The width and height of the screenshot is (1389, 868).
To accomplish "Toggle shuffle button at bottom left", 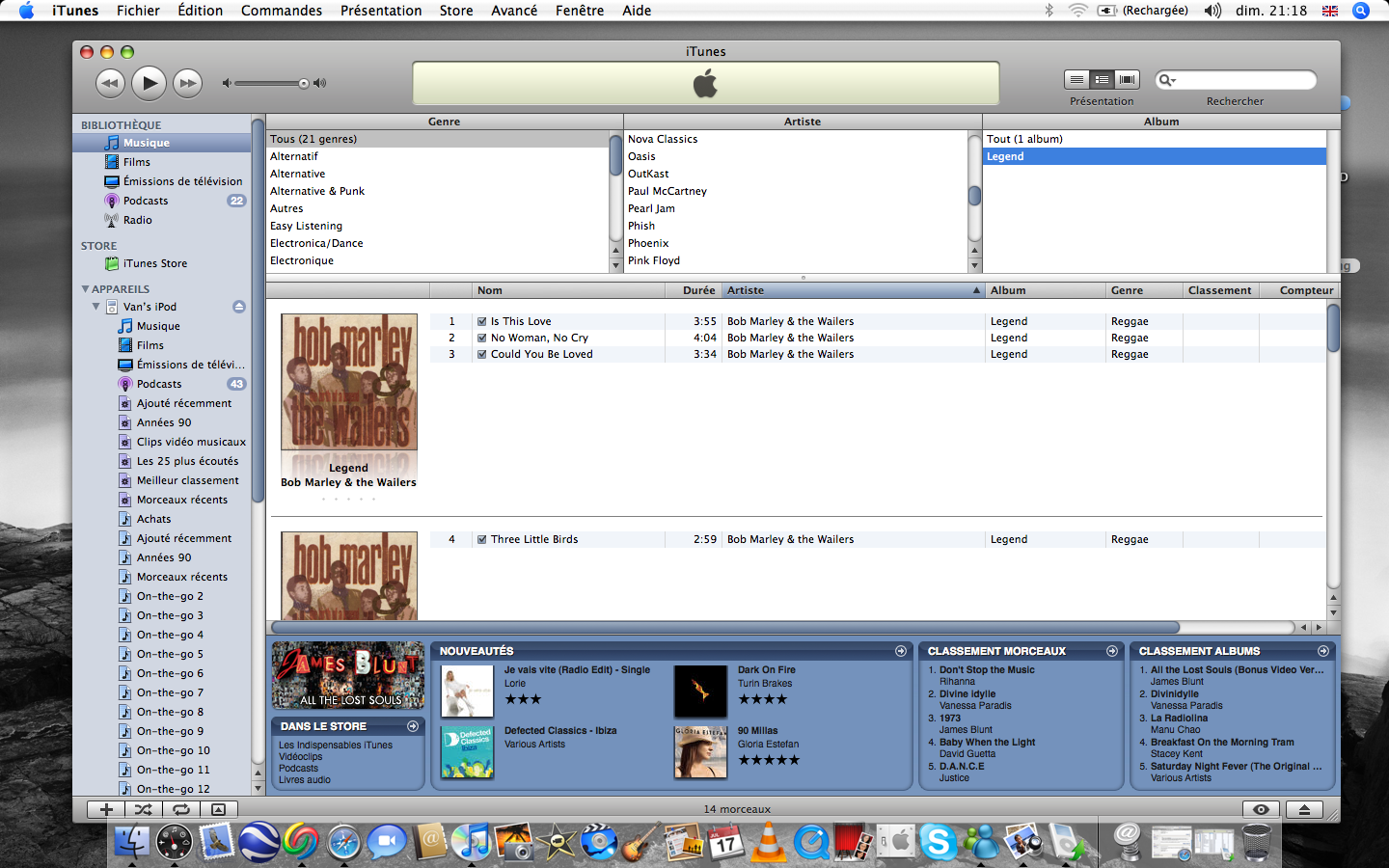I will [x=144, y=809].
